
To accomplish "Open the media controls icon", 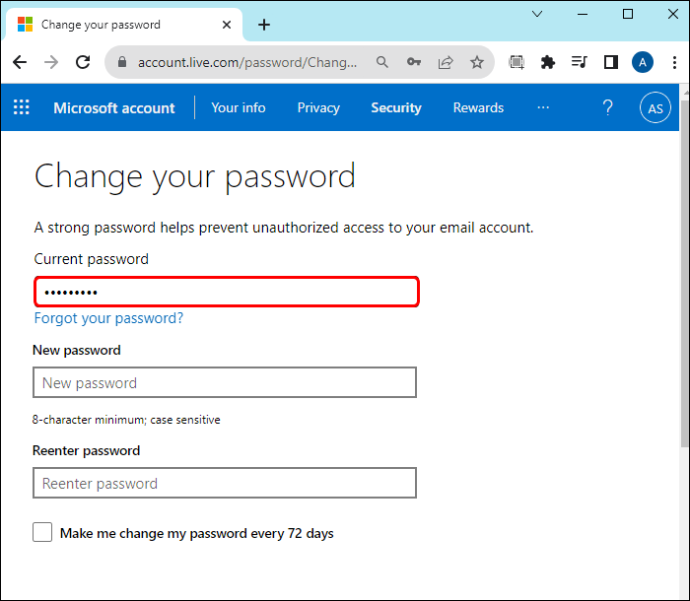I will pos(579,62).
